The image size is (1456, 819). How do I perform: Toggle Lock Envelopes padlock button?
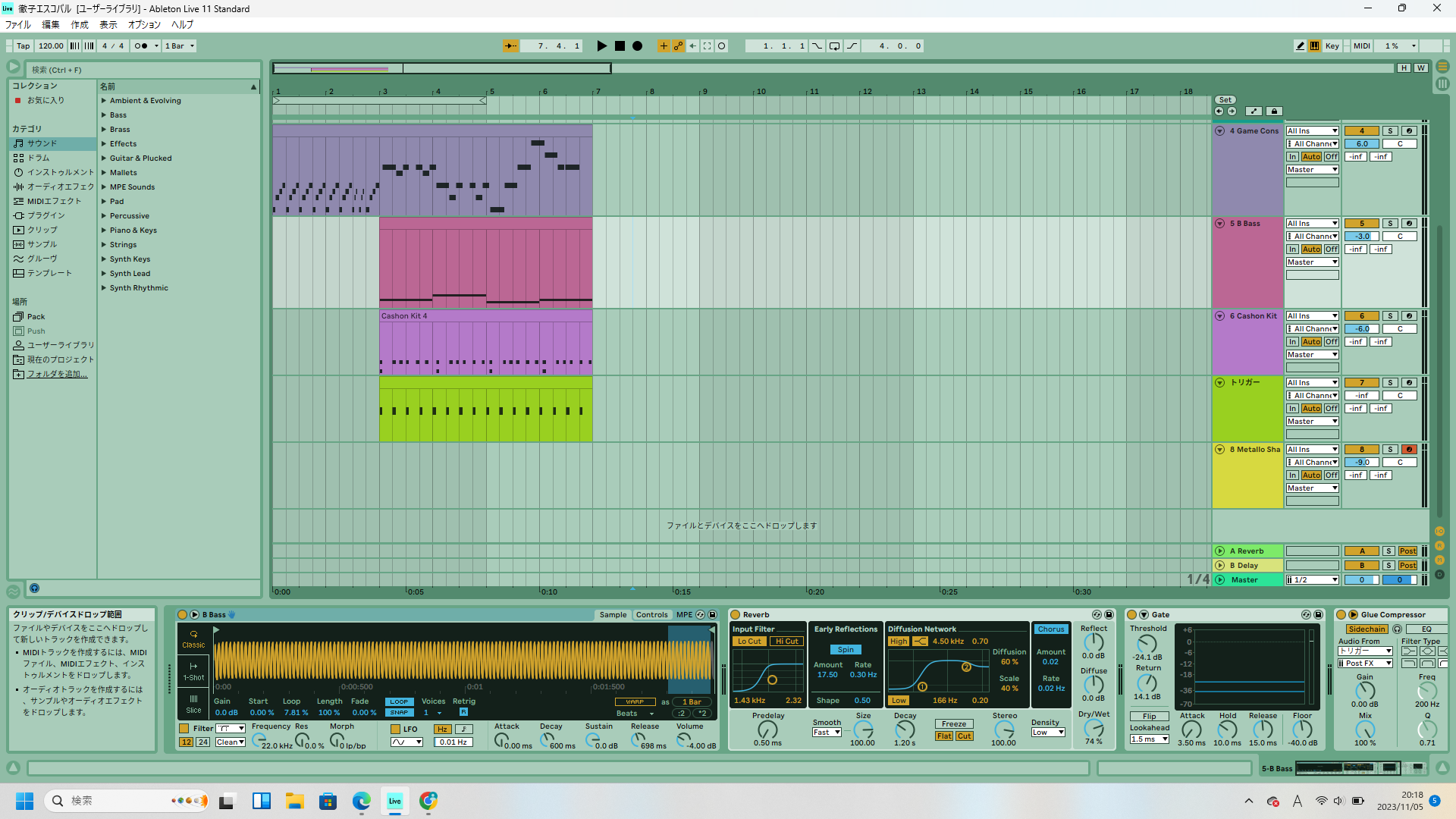(1274, 111)
